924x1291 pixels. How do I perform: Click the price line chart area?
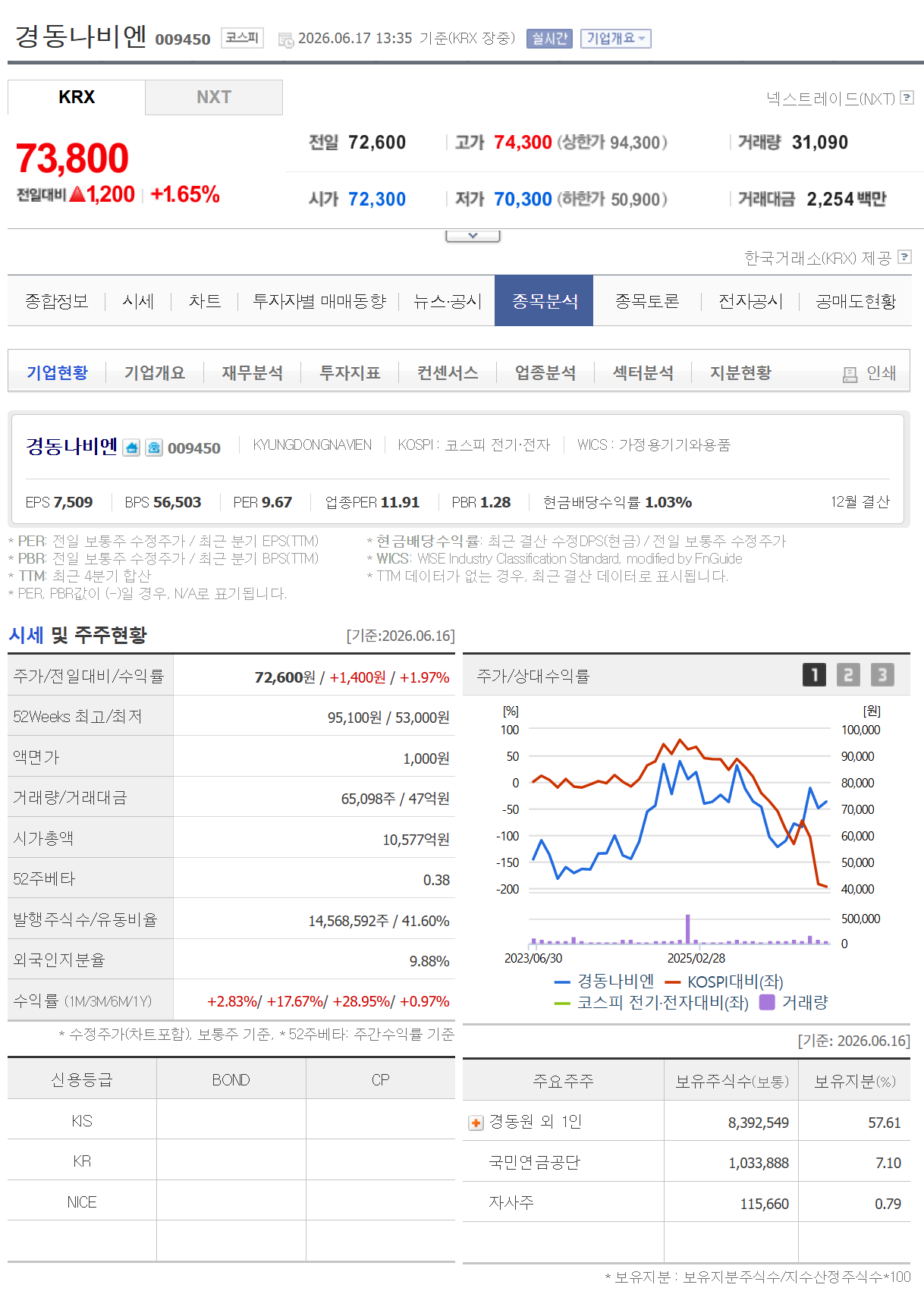click(680, 809)
